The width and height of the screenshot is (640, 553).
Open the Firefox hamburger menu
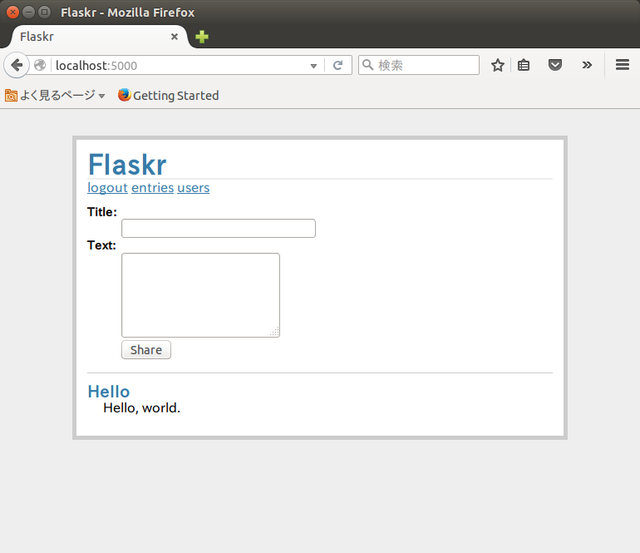click(622, 65)
